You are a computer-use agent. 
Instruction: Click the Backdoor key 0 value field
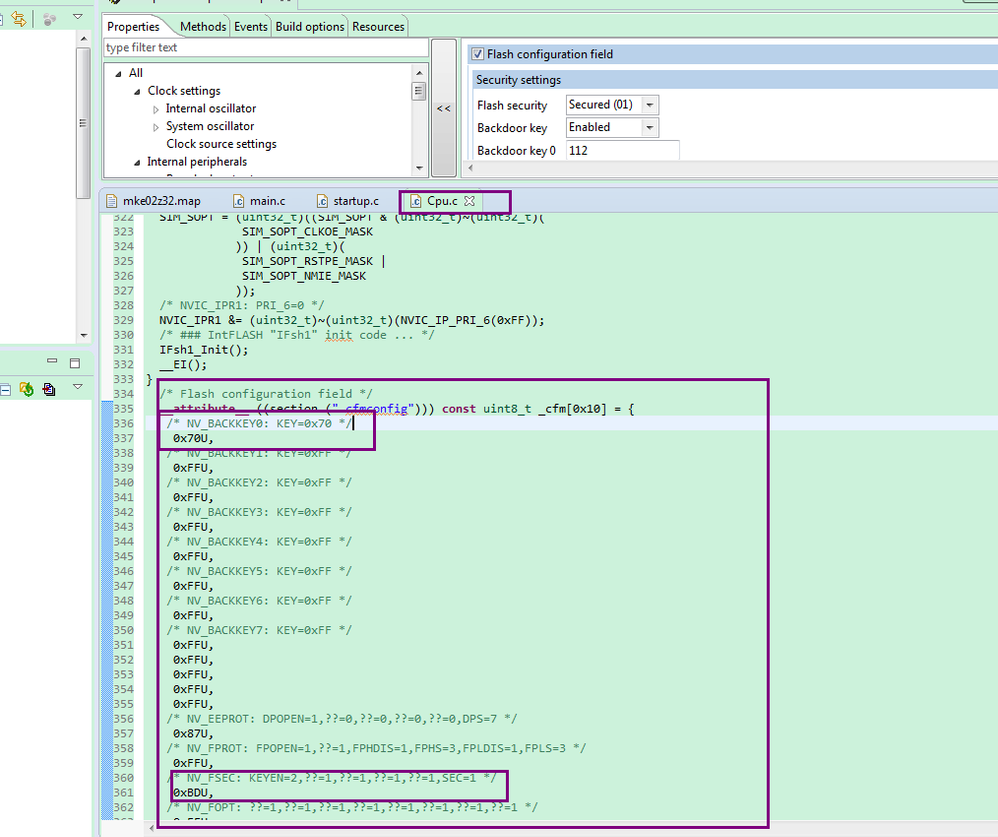pyautogui.click(x=622, y=151)
